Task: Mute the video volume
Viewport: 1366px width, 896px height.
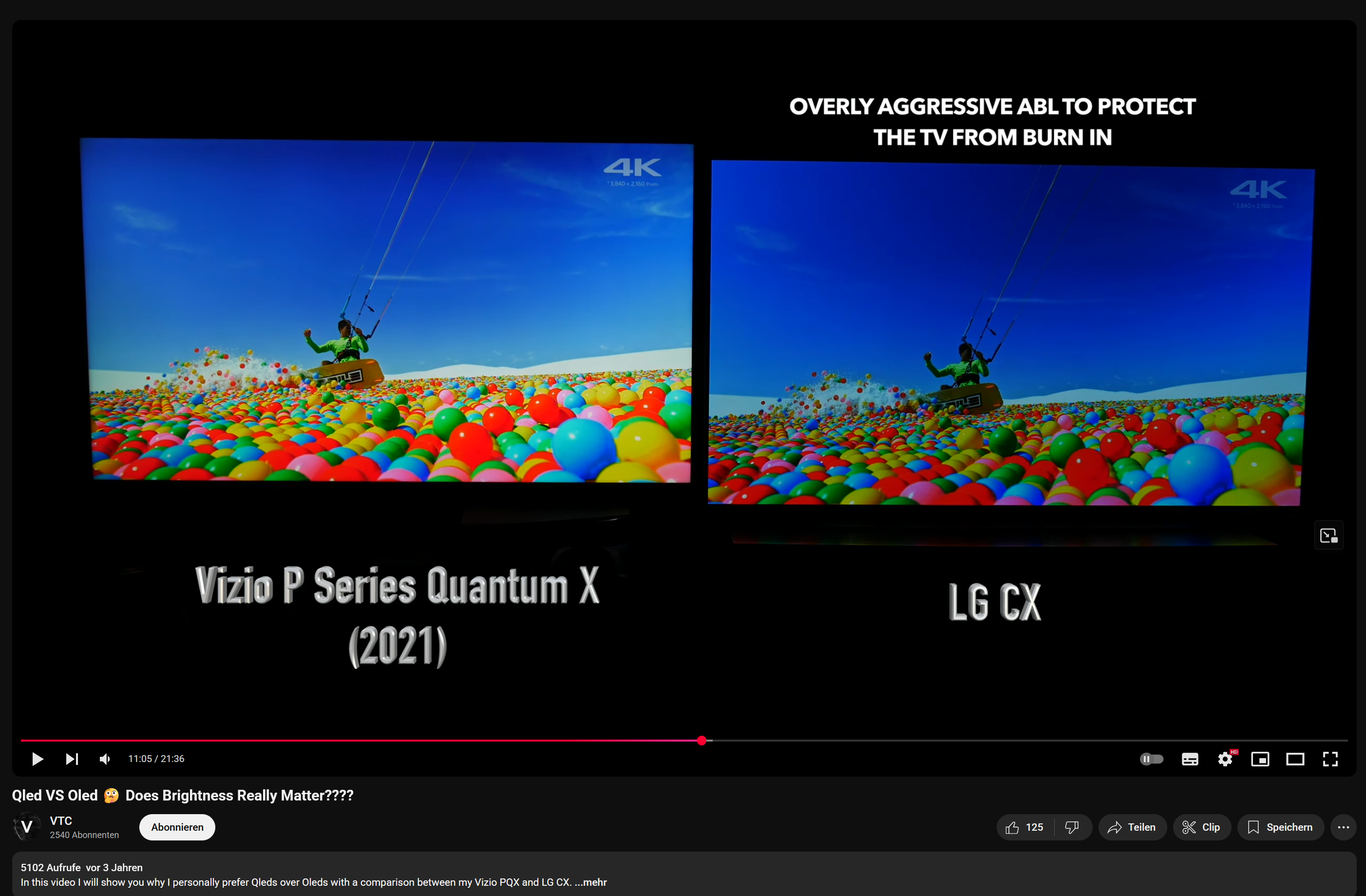Action: 105,759
